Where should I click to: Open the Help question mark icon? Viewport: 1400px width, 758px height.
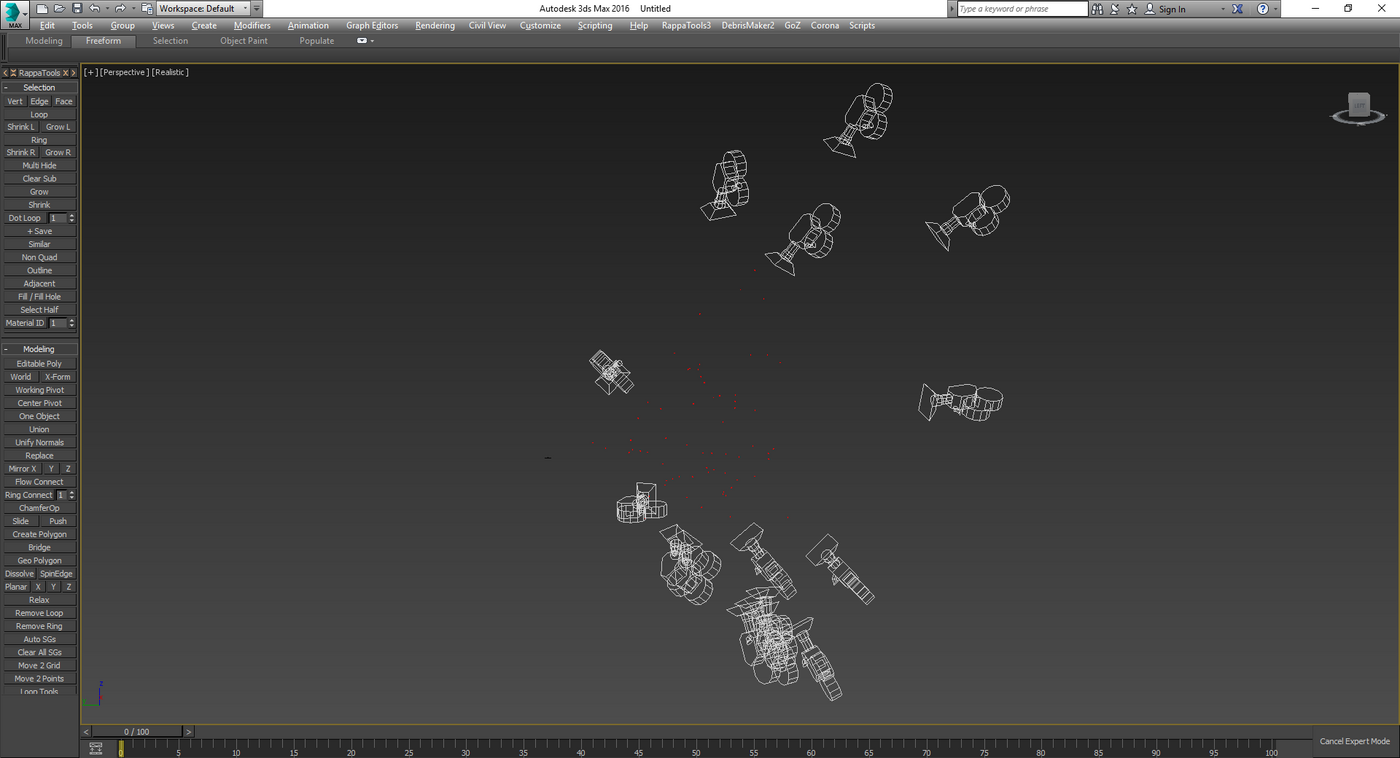tap(1263, 9)
